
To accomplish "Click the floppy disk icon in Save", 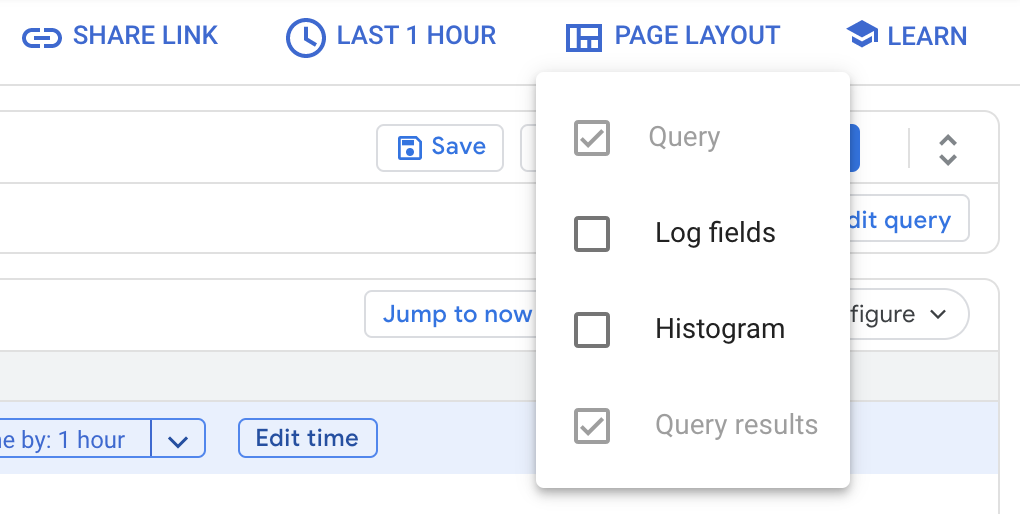I will click(x=409, y=147).
